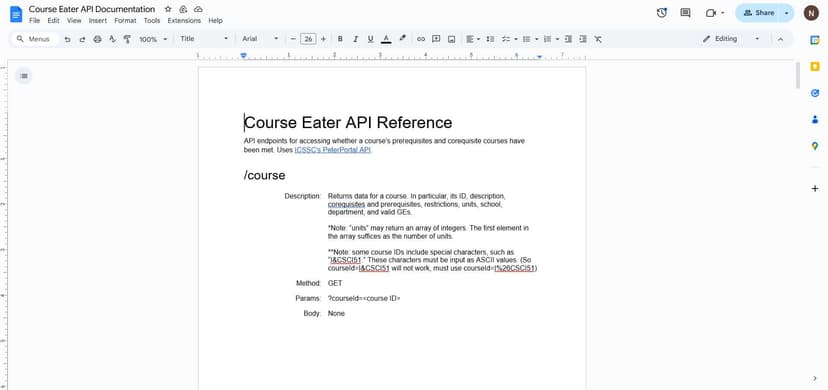
Task: Click the clear formatting icon
Action: tap(598, 39)
